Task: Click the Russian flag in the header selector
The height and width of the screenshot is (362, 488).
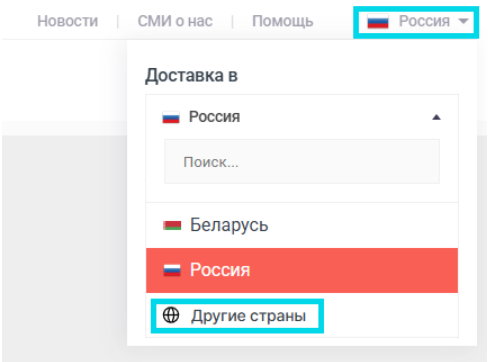Action: [378, 22]
